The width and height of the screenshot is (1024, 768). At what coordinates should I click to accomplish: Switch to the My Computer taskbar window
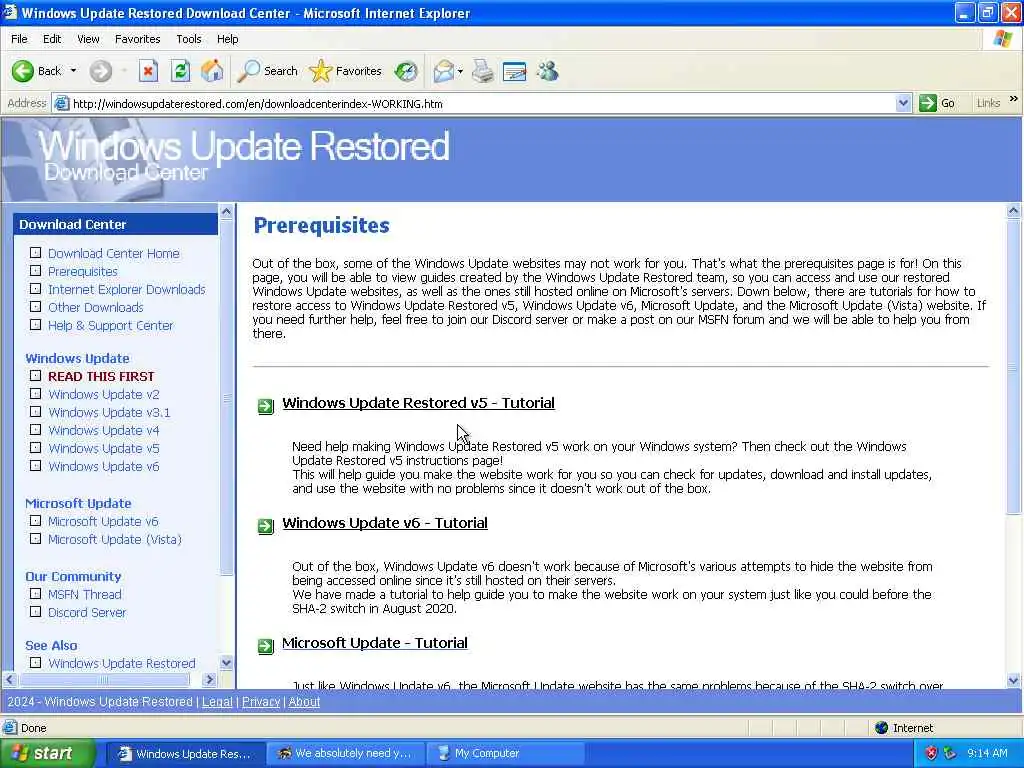click(504, 754)
